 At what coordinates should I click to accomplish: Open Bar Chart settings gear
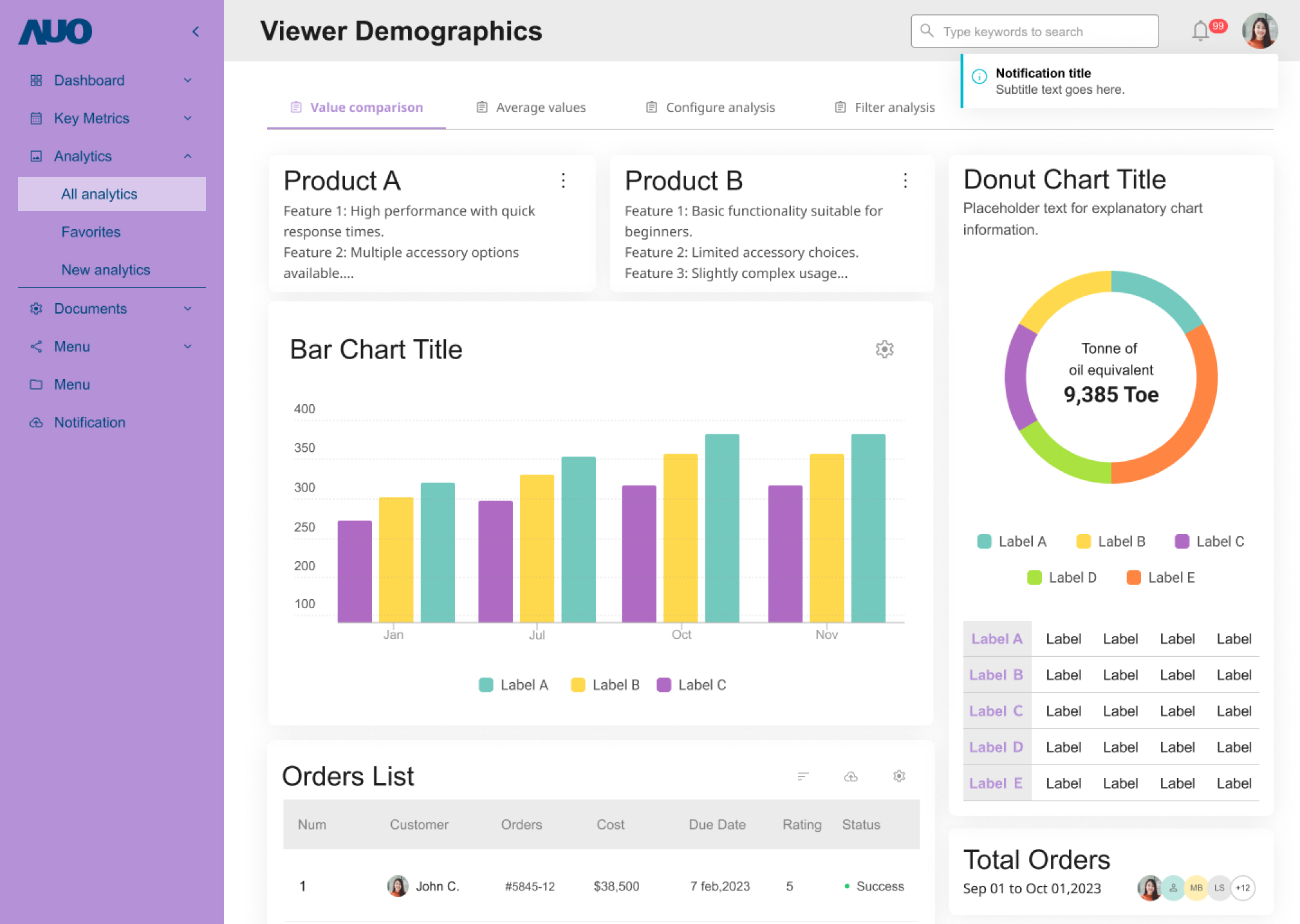(884, 350)
